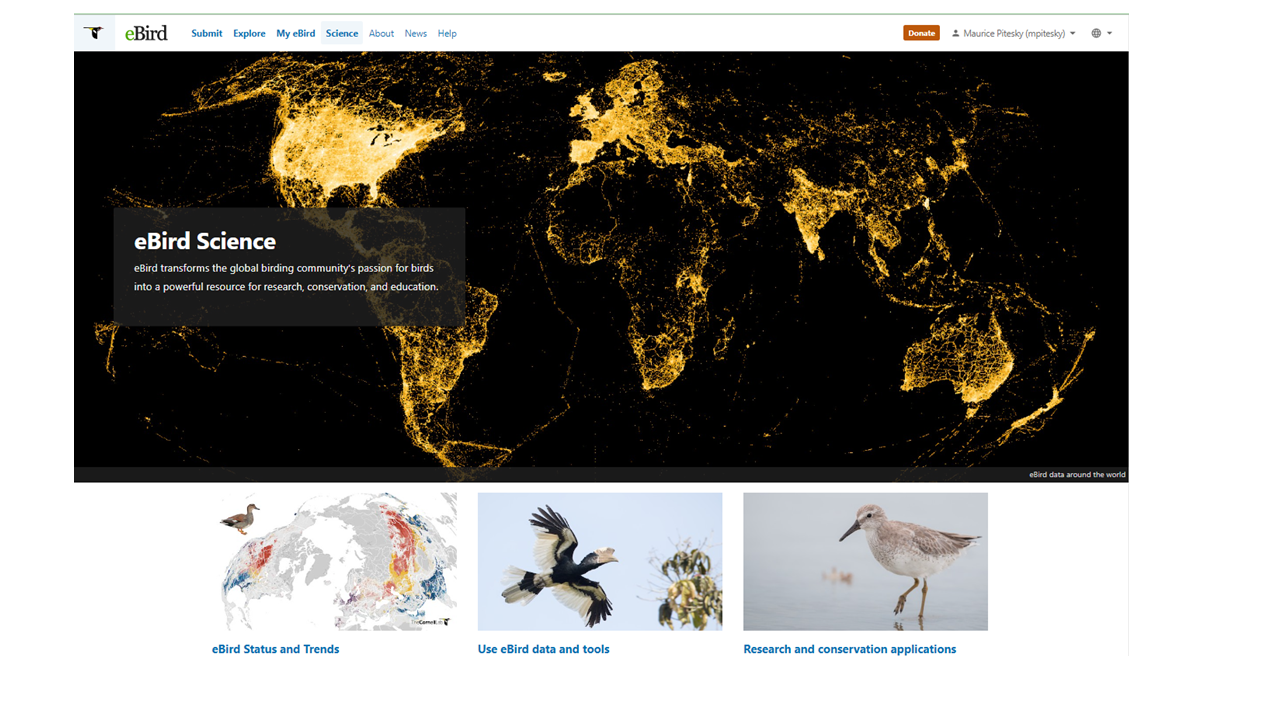Navigate to the Explore section

click(249, 33)
